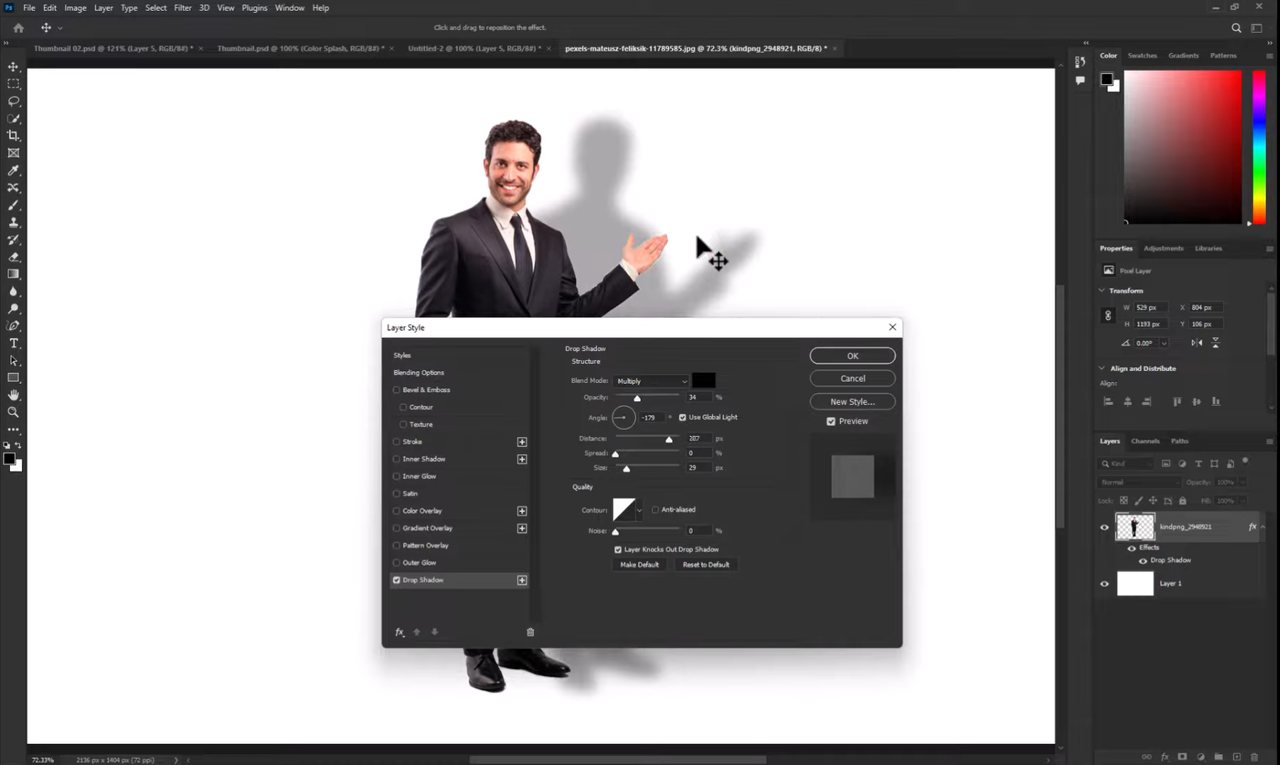1280x765 pixels.
Task: Enable the Bevel & Emboss effect
Action: pyautogui.click(x=397, y=389)
